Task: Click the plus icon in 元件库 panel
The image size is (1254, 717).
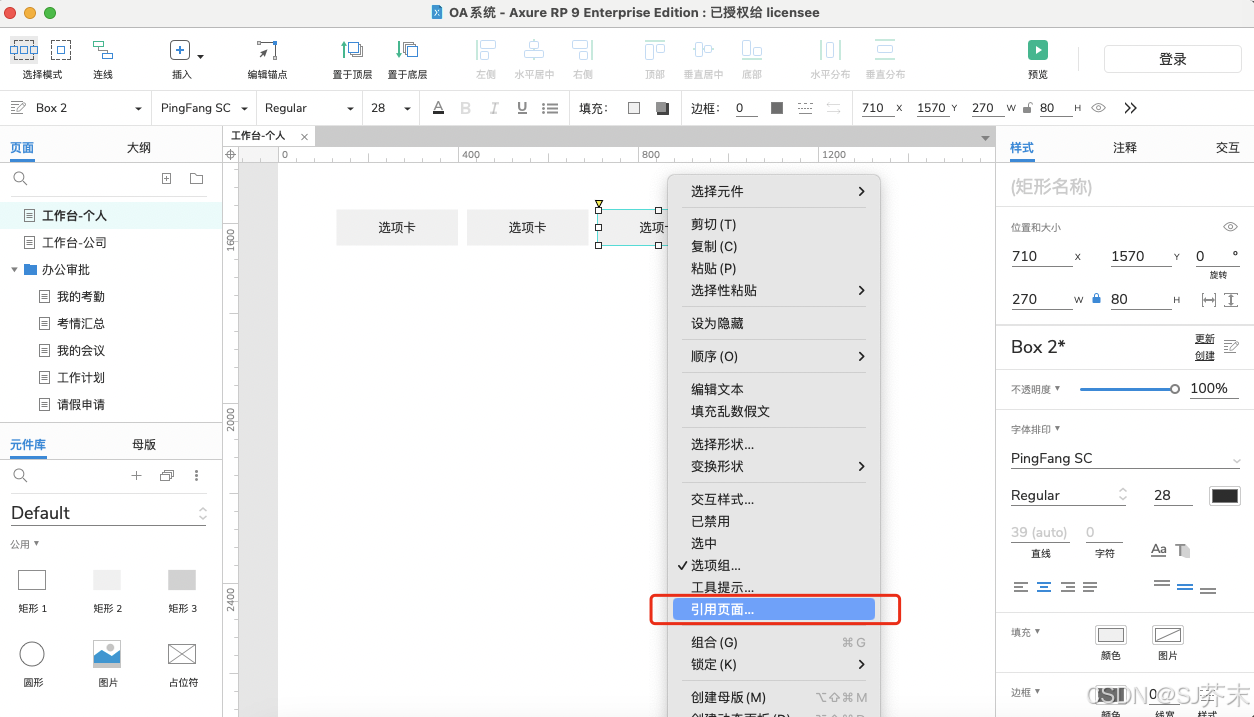Action: pyautogui.click(x=137, y=476)
